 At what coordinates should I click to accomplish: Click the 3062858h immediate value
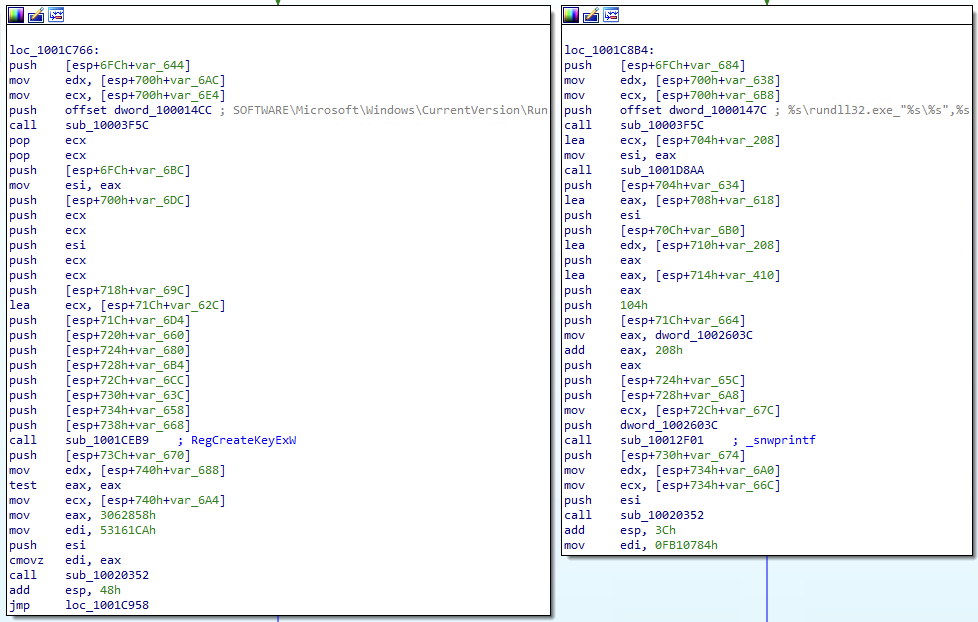(97, 515)
